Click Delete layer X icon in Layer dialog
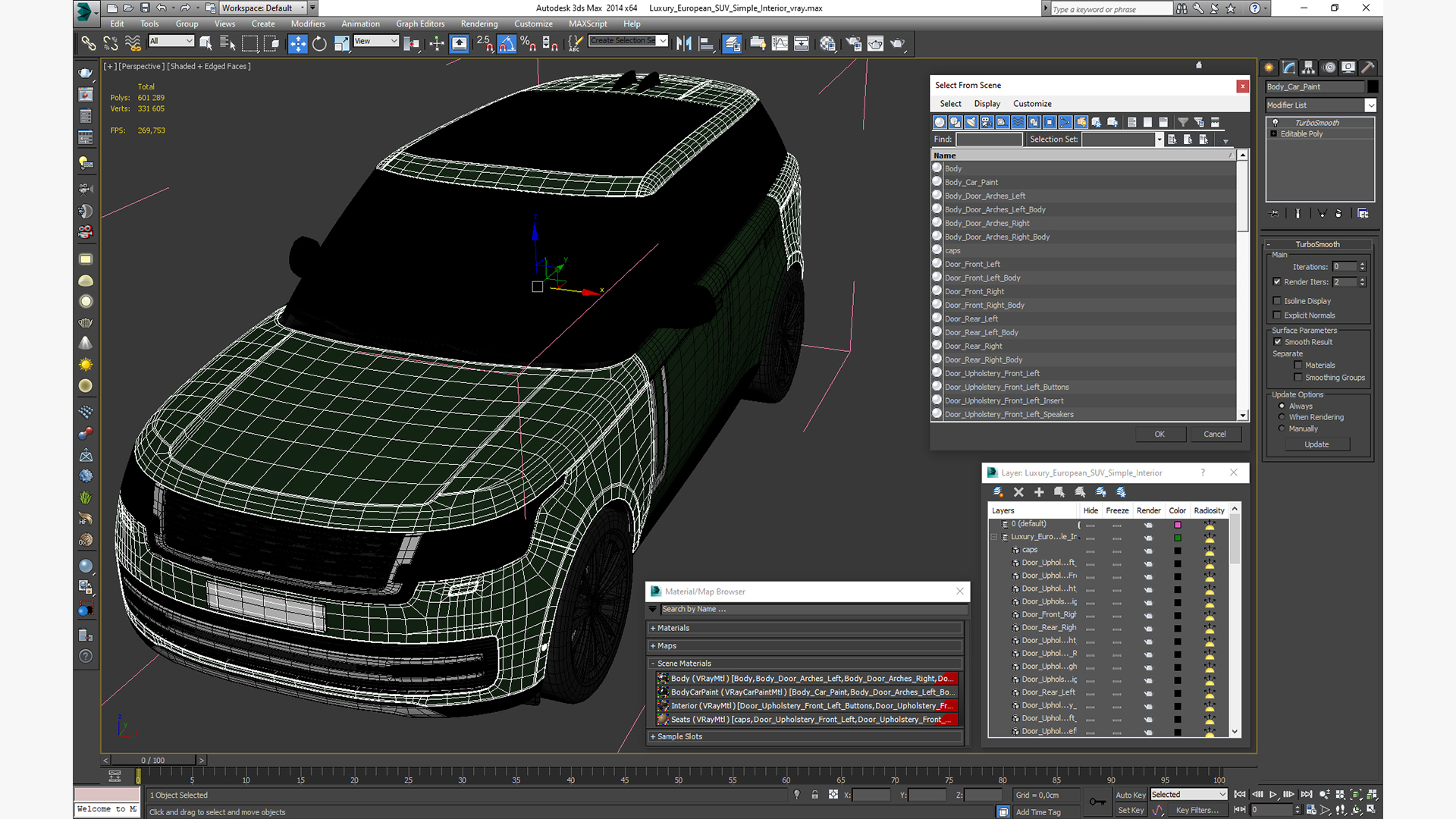This screenshot has height=819, width=1456. [x=1018, y=492]
